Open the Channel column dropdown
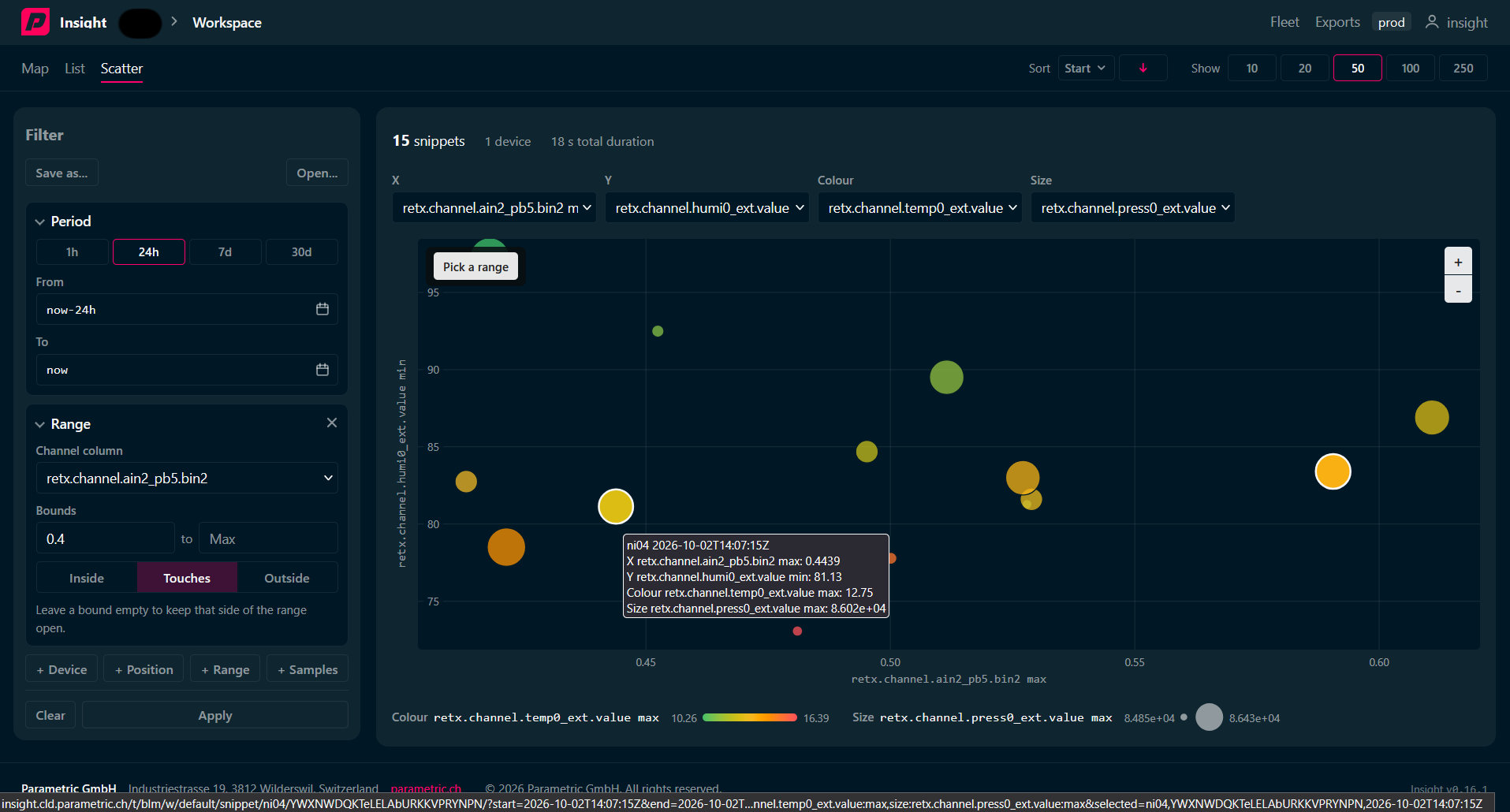This screenshot has width=1510, height=812. [x=187, y=478]
